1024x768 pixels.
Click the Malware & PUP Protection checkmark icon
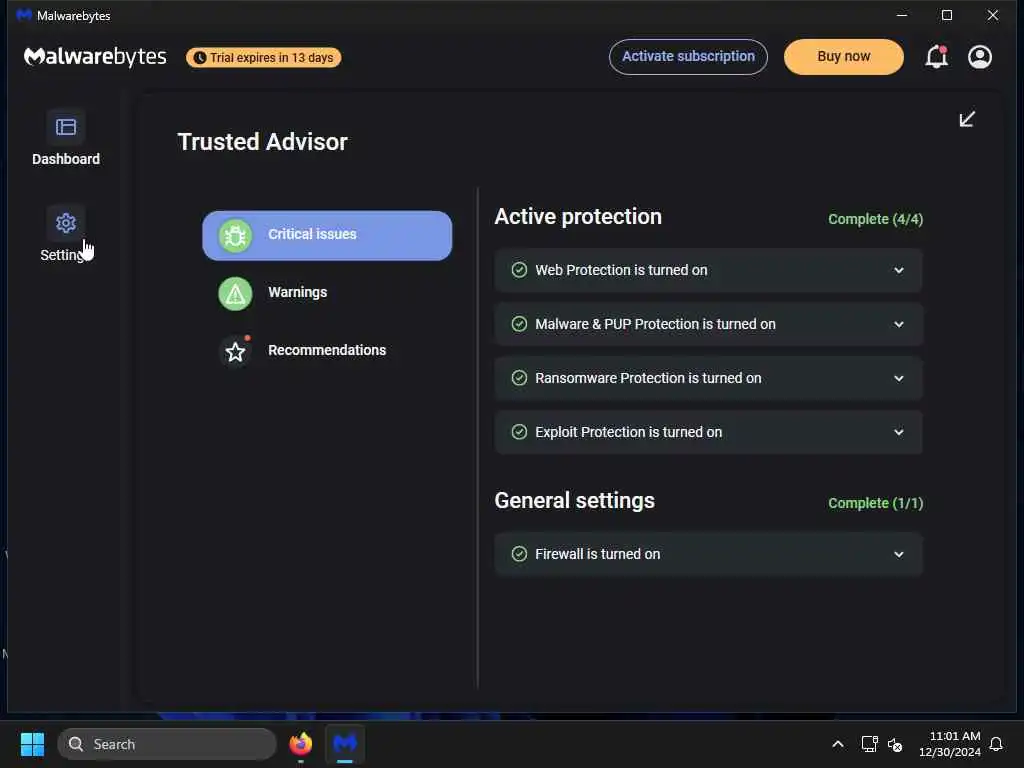(519, 324)
